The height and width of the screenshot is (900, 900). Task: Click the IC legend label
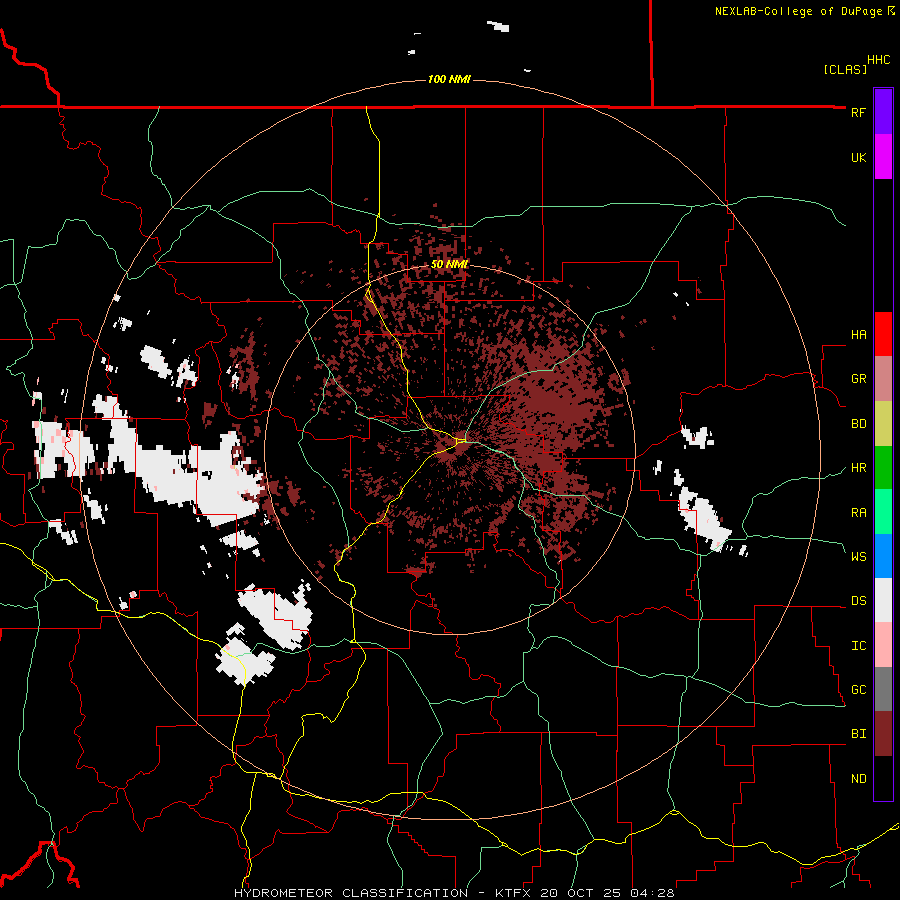pyautogui.click(x=858, y=646)
